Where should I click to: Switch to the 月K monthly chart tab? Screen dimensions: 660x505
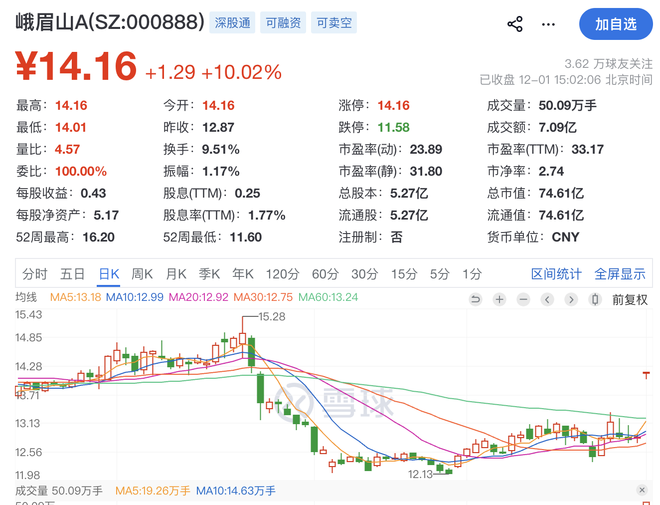pos(176,274)
